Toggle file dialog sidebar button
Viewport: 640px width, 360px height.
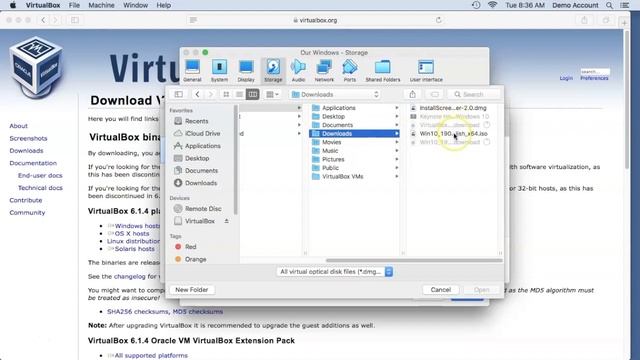(x=179, y=94)
